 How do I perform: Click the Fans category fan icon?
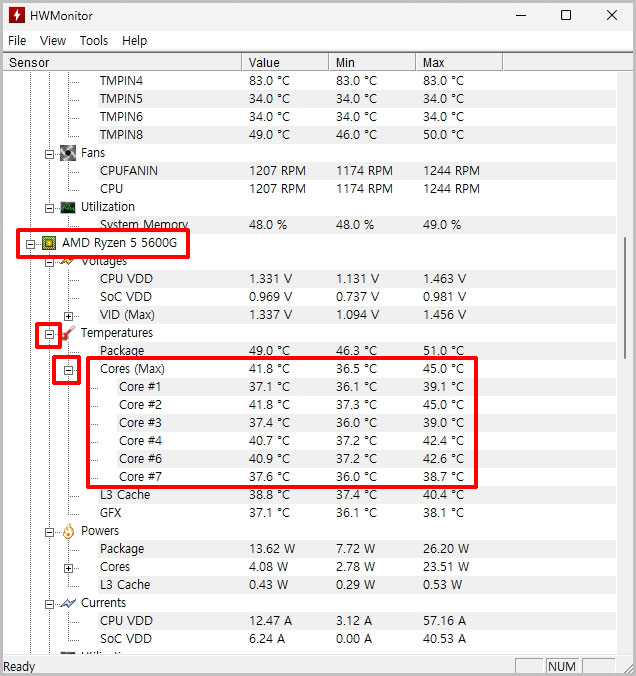point(68,153)
